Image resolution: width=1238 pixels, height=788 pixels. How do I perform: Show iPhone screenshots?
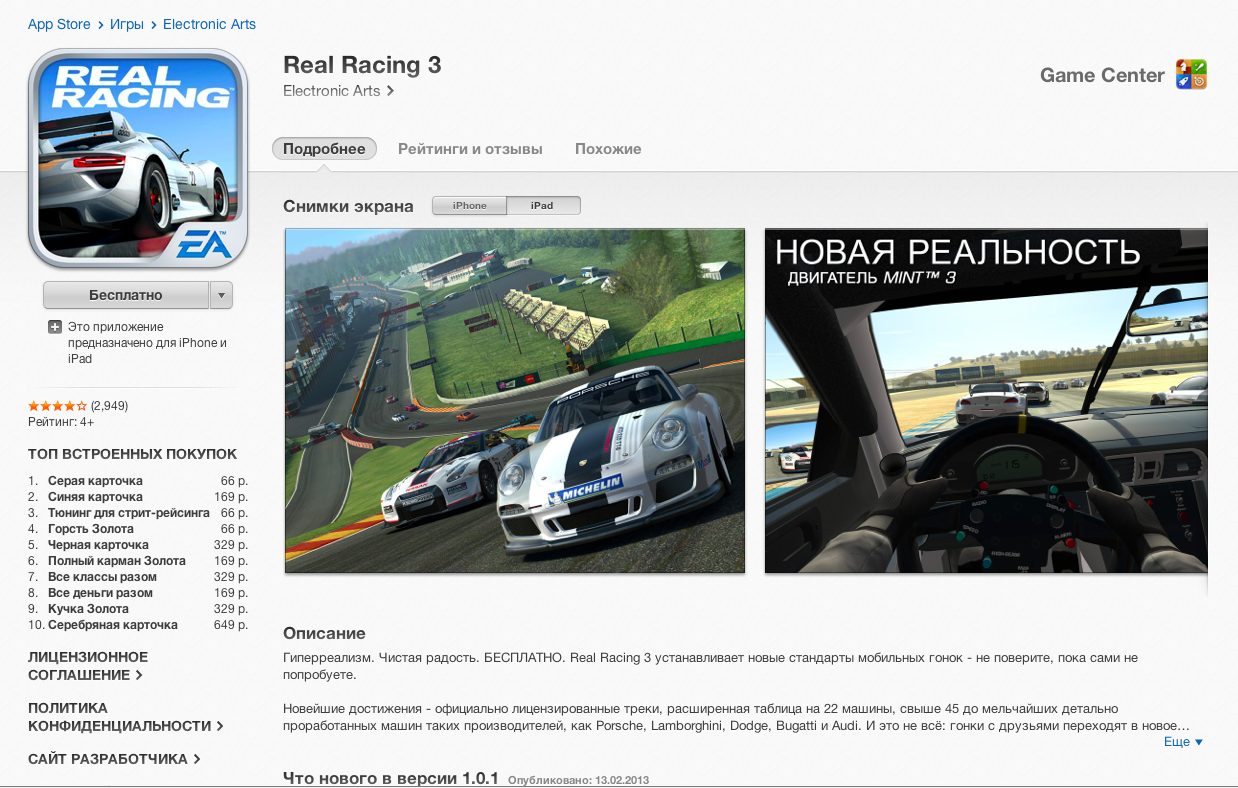(470, 206)
